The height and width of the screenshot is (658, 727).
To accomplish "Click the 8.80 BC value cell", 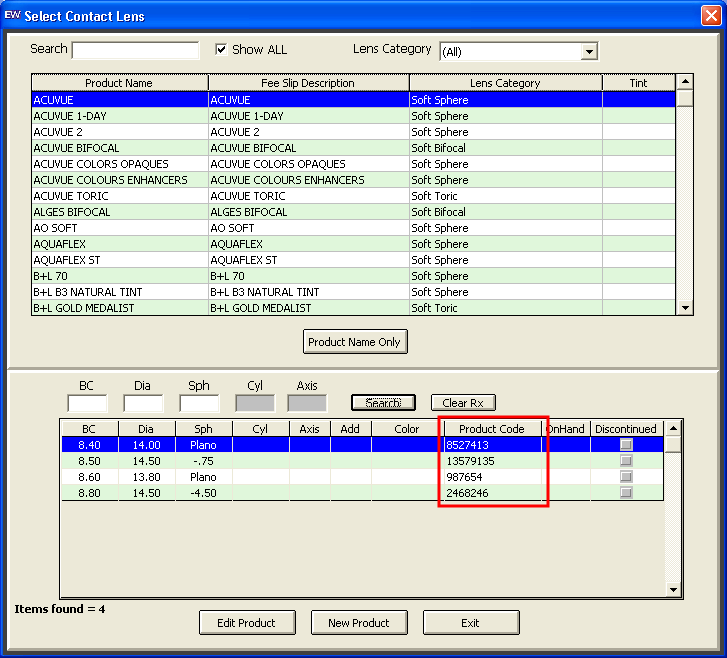I will (x=90, y=493).
